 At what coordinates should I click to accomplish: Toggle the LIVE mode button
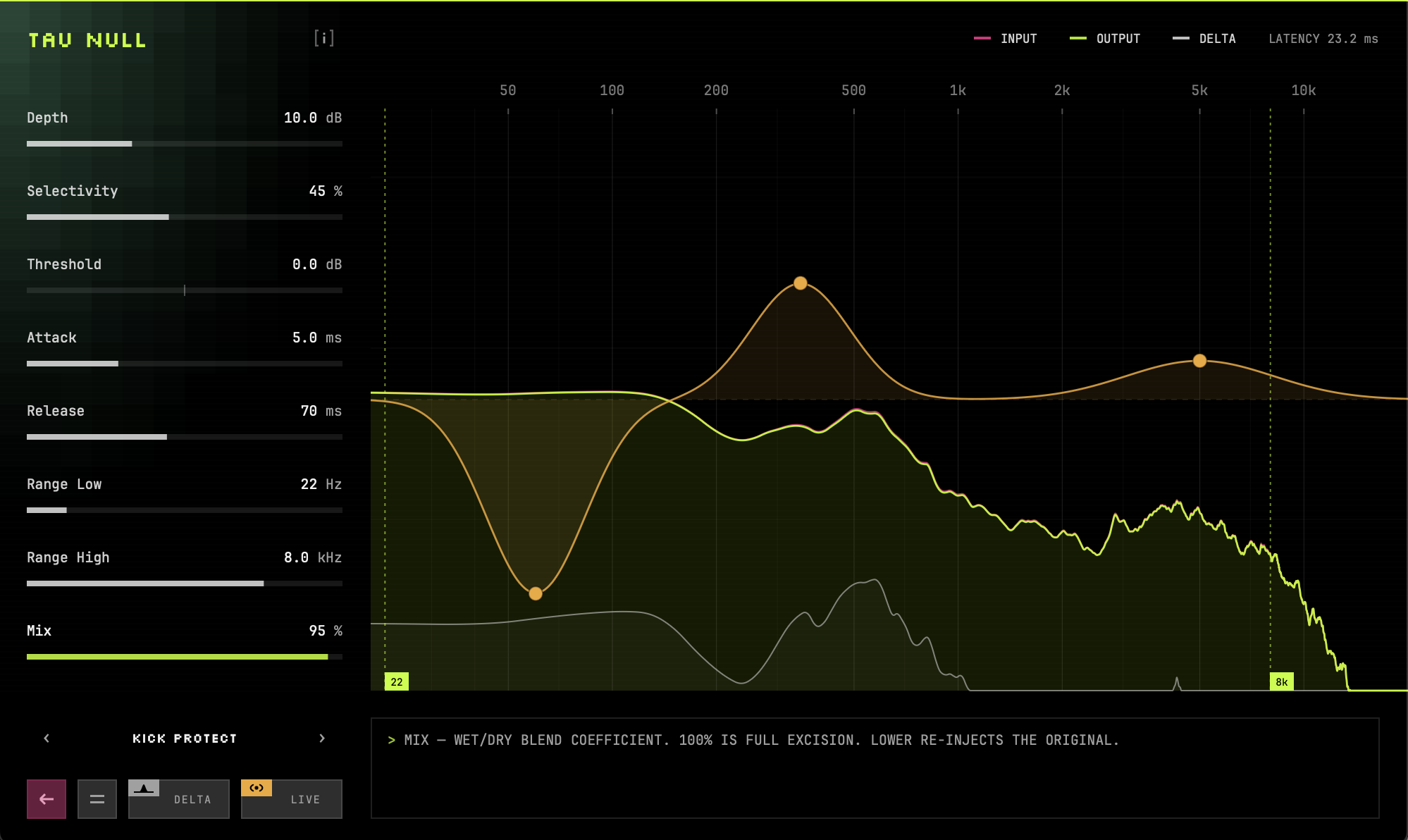[292, 798]
